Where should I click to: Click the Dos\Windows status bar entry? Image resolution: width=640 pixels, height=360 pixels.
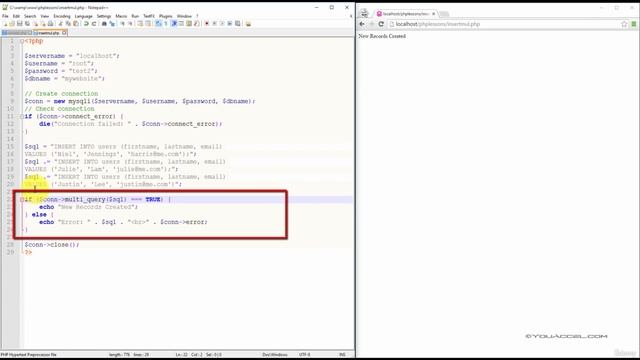[275, 355]
